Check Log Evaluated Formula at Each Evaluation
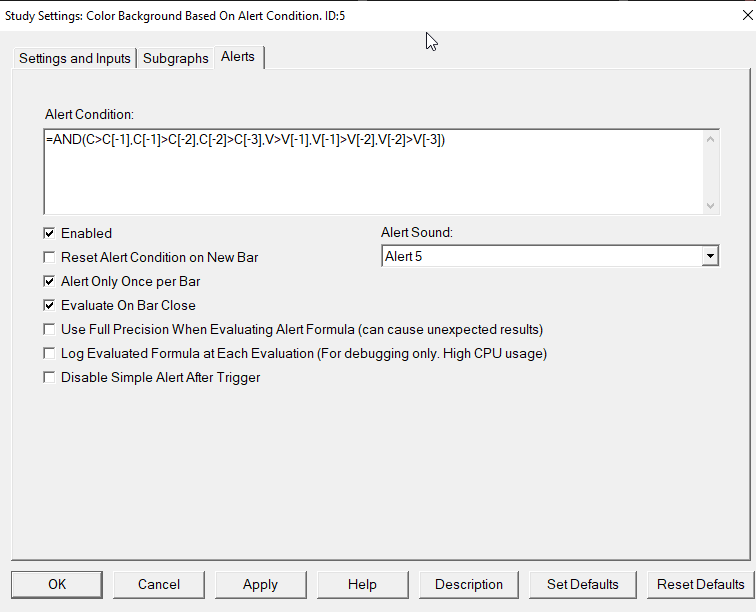 tap(49, 354)
